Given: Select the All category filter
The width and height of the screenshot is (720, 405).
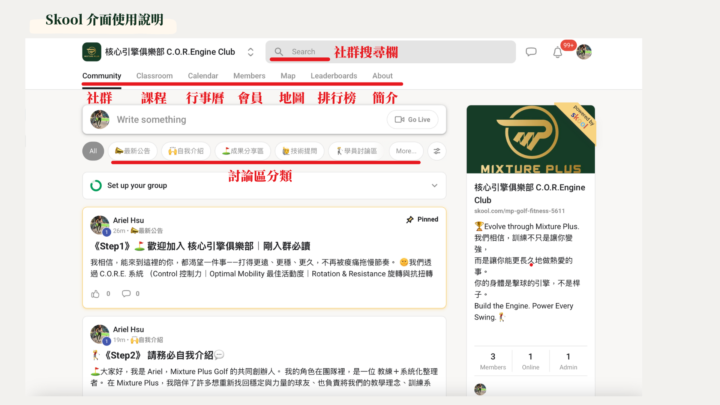Looking at the screenshot, I should pos(93,151).
